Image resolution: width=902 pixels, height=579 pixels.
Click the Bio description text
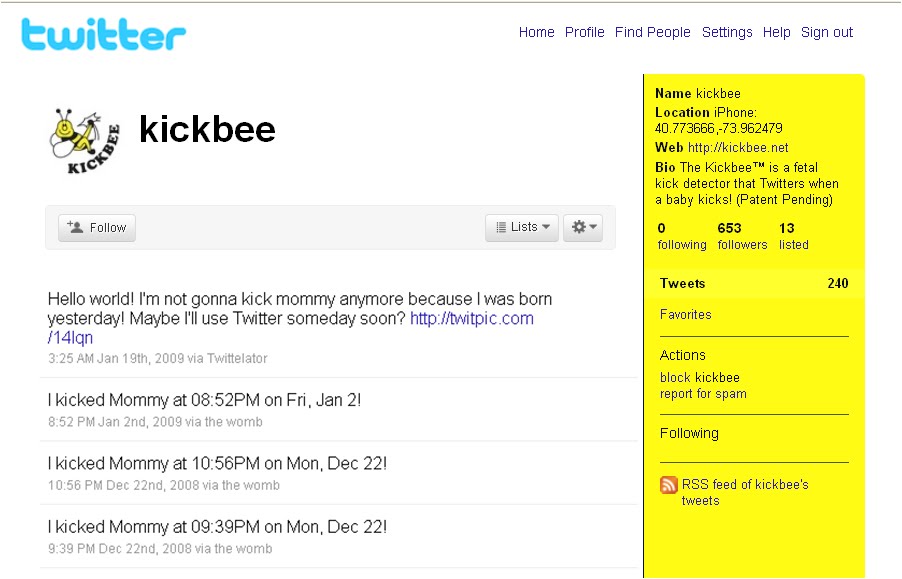click(747, 183)
